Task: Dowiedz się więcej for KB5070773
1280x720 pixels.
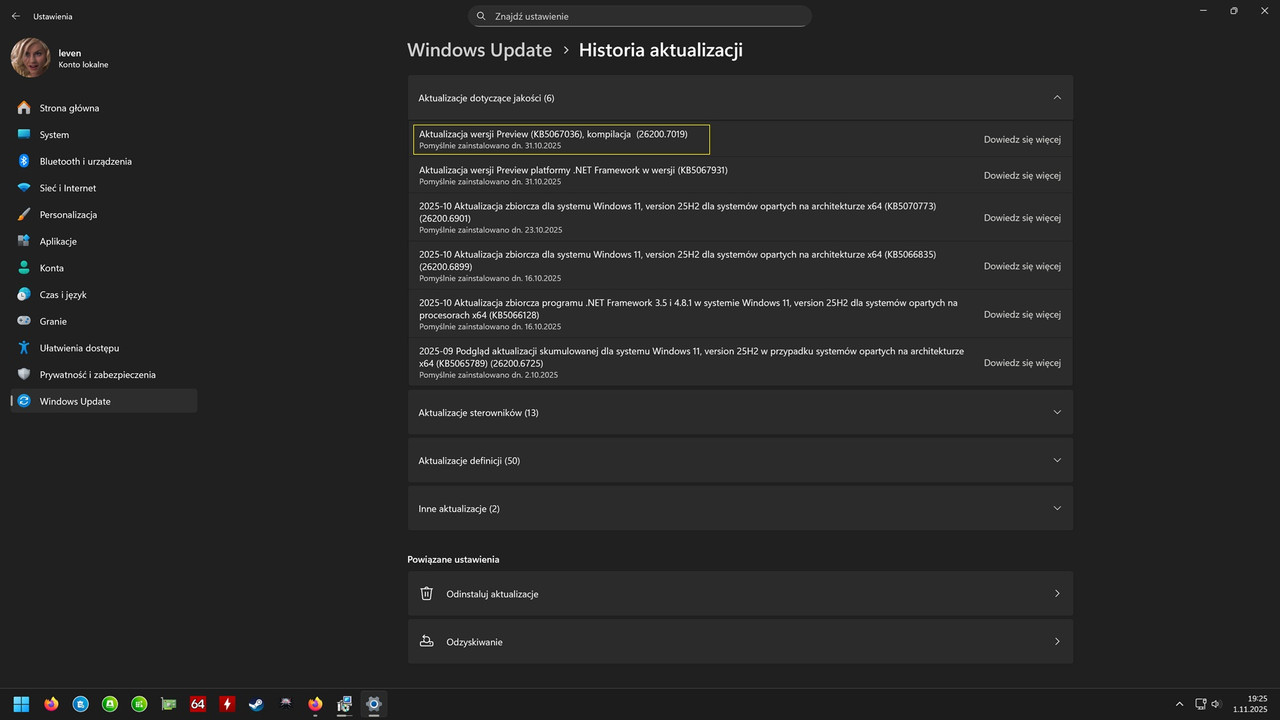Action: 1022,217
